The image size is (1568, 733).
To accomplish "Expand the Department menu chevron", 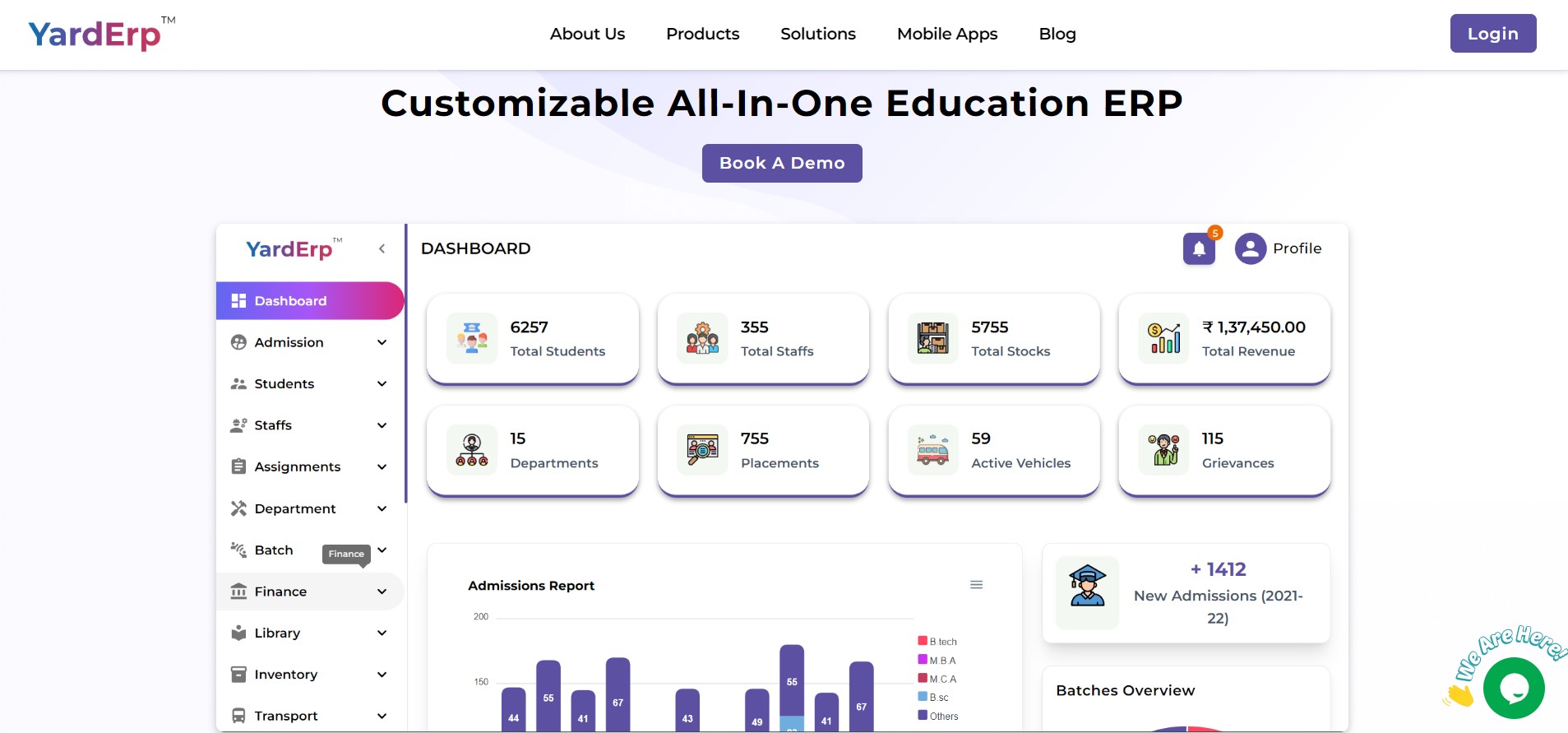I will click(x=382, y=508).
